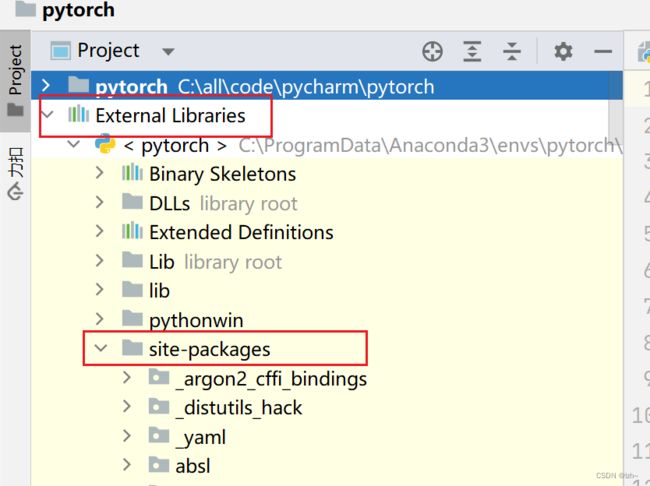The image size is (650, 486).
Task: Click the lowercase lib folder icon
Action: [132, 289]
